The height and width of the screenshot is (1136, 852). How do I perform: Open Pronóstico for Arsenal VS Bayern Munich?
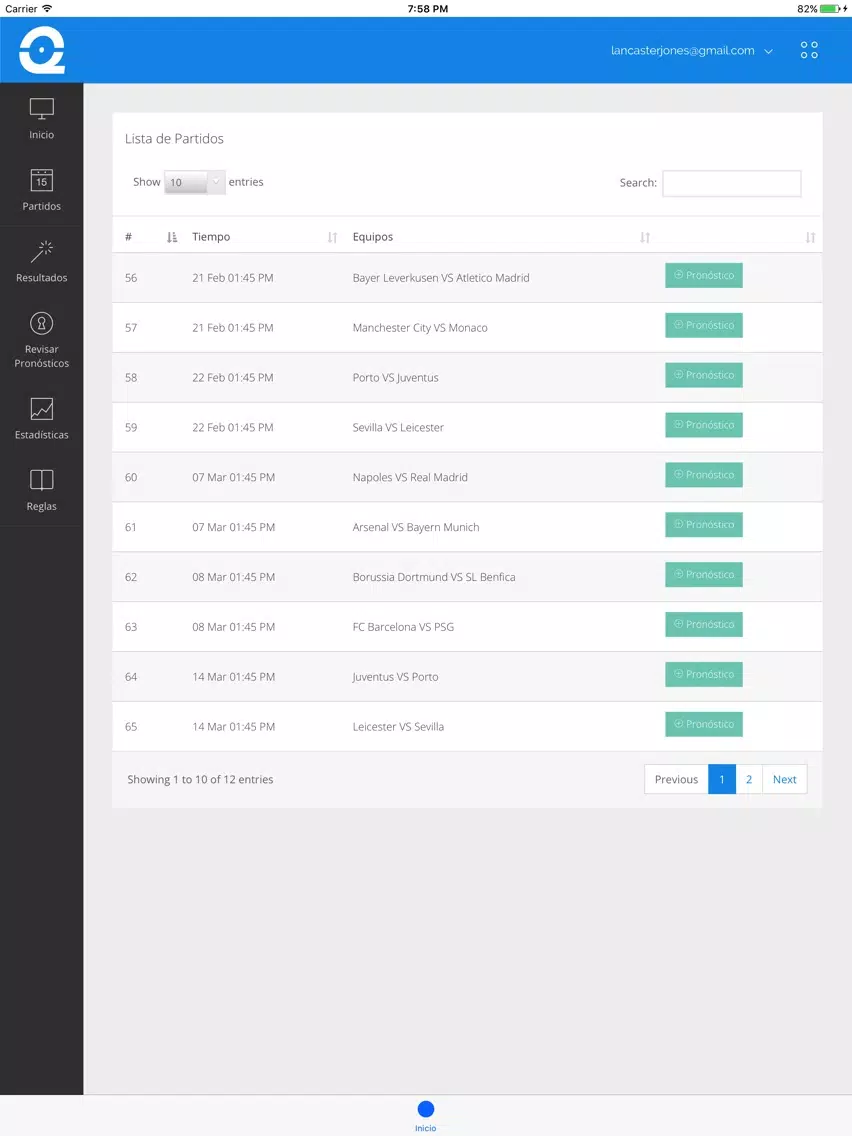(x=703, y=525)
